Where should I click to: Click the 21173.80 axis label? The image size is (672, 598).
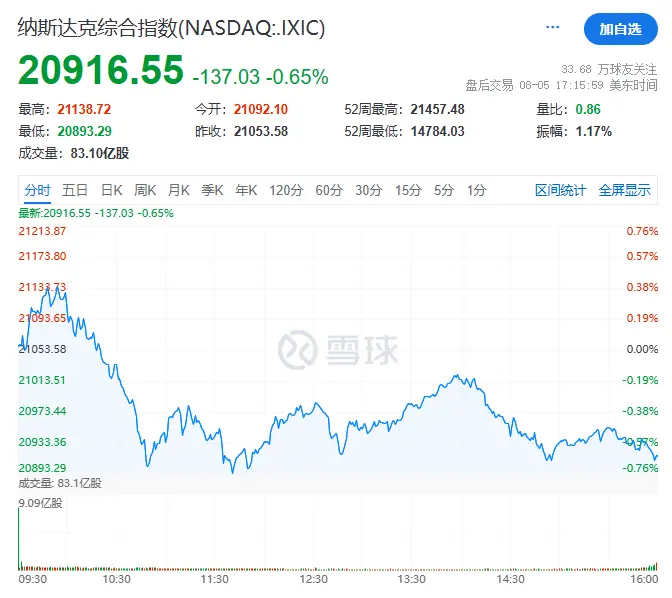tap(42, 256)
